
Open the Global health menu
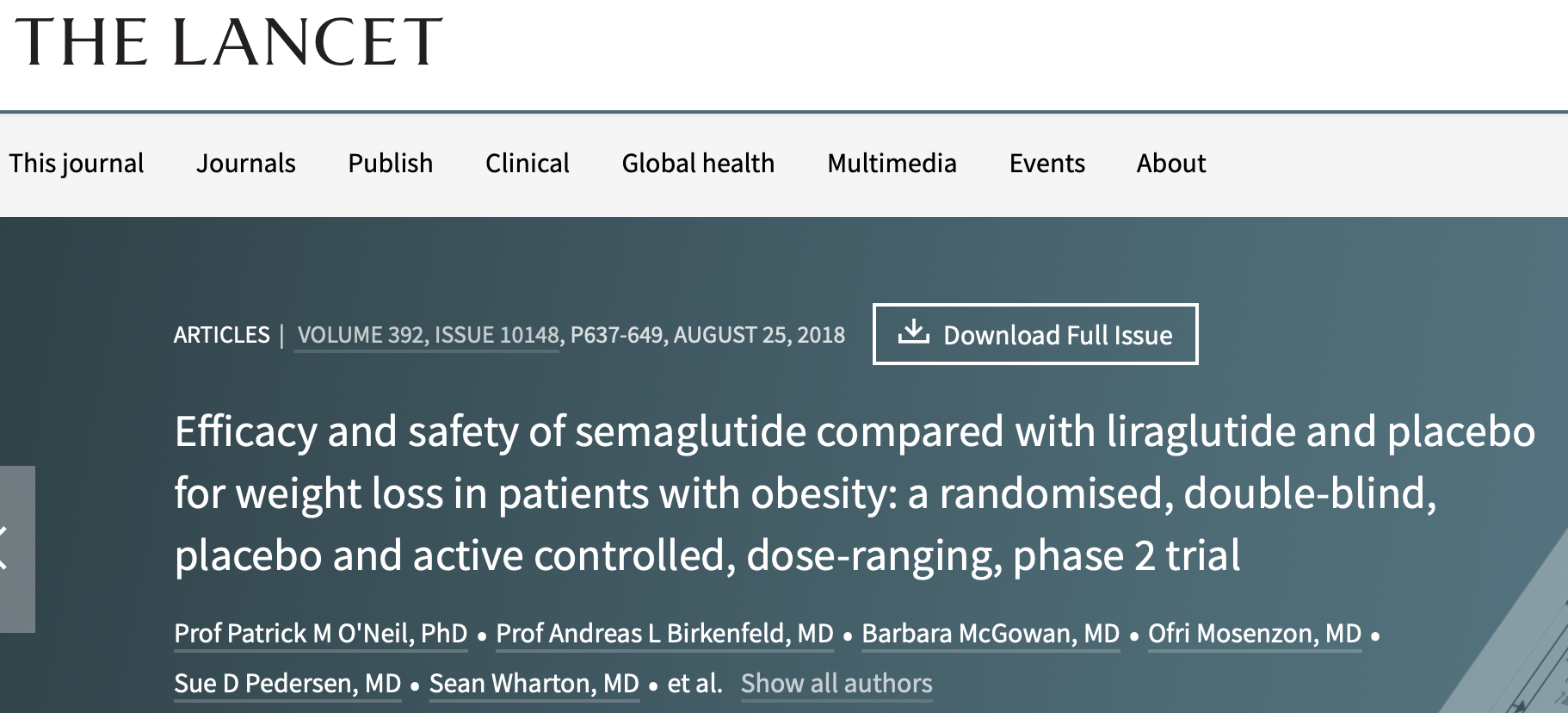pyautogui.click(x=698, y=164)
